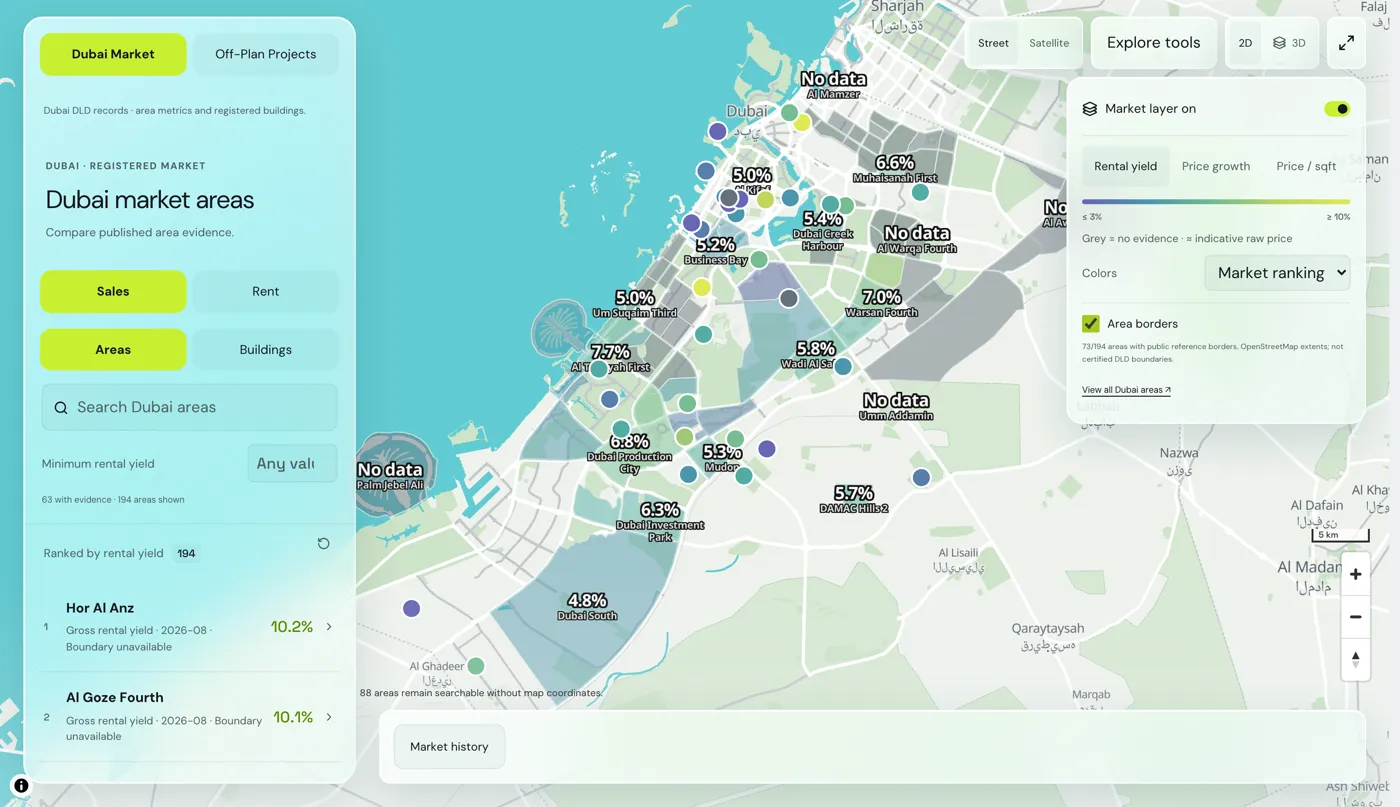The height and width of the screenshot is (807, 1400).
Task: Select the DAMAC Hills 2 5.7% label
Action: (x=854, y=498)
